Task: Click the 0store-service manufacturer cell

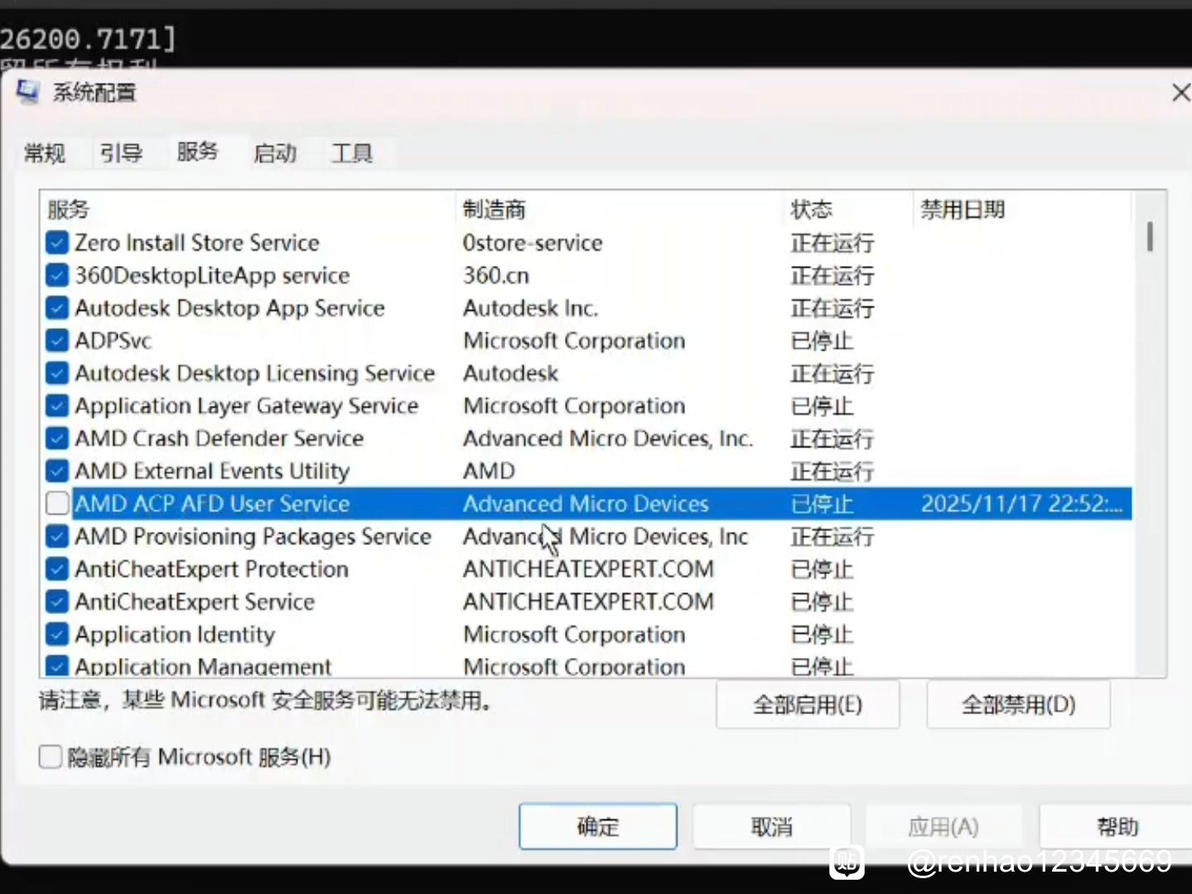Action: click(x=532, y=243)
